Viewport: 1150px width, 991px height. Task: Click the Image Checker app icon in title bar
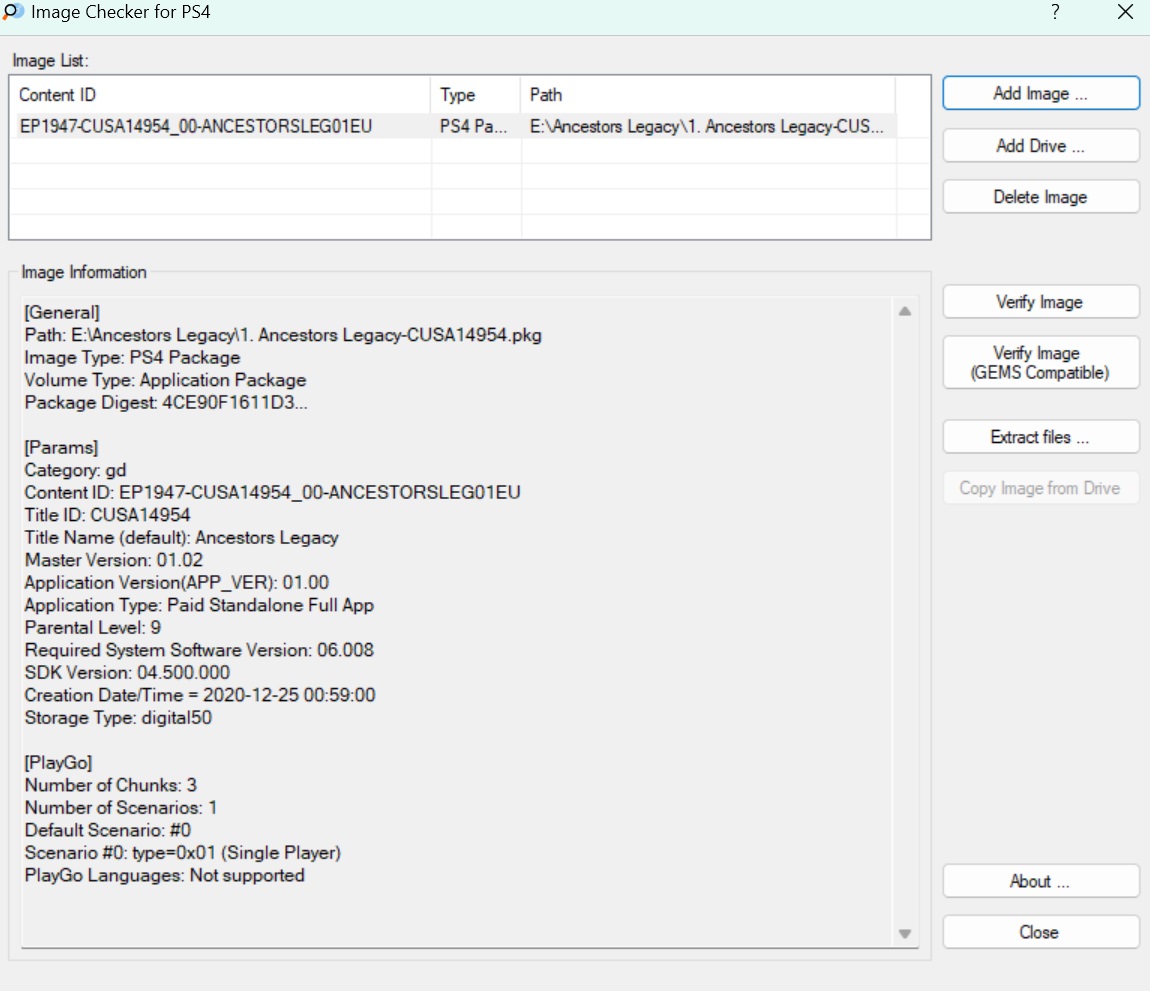pos(14,13)
